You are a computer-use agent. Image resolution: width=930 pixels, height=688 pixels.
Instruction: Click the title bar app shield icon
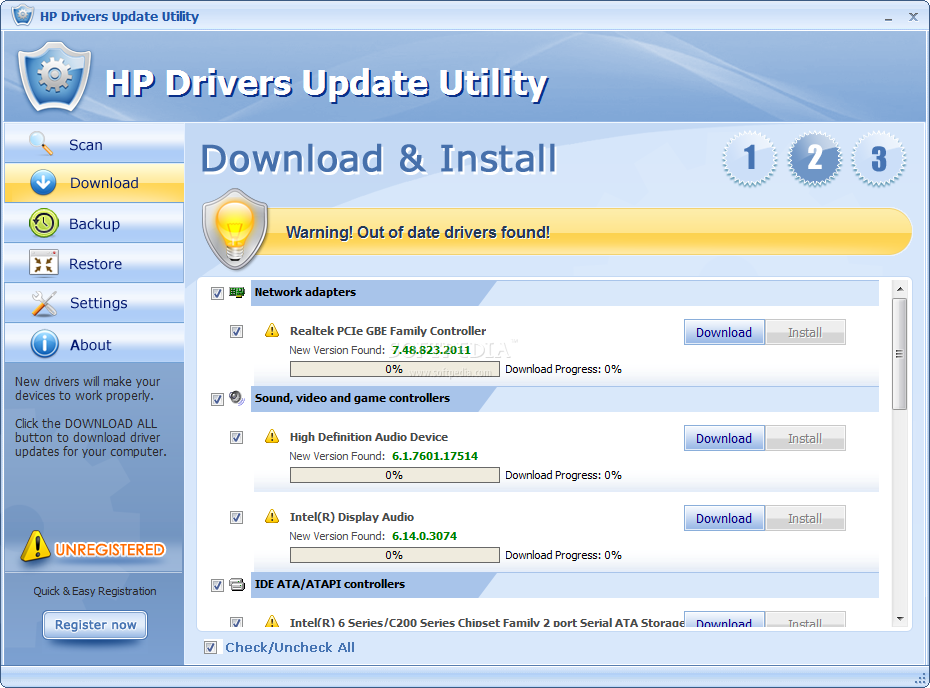(23, 14)
